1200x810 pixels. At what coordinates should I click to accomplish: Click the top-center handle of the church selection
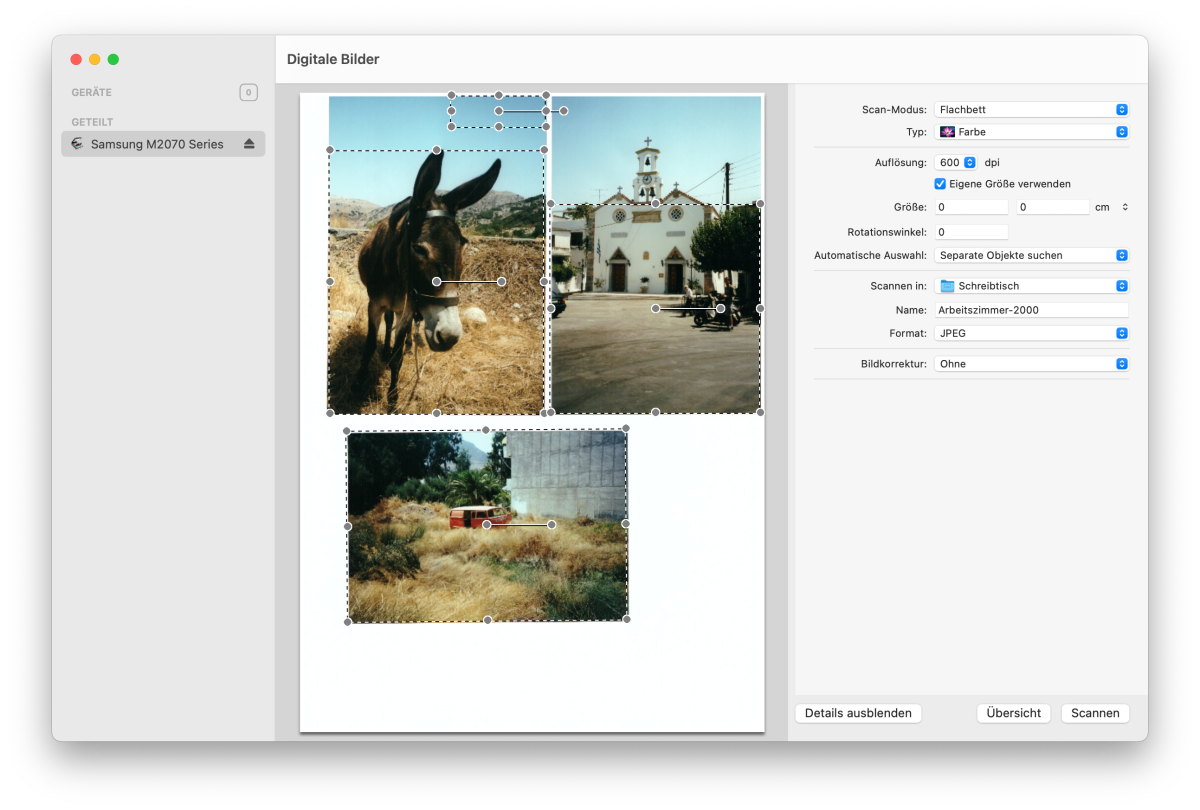pyautogui.click(x=656, y=204)
